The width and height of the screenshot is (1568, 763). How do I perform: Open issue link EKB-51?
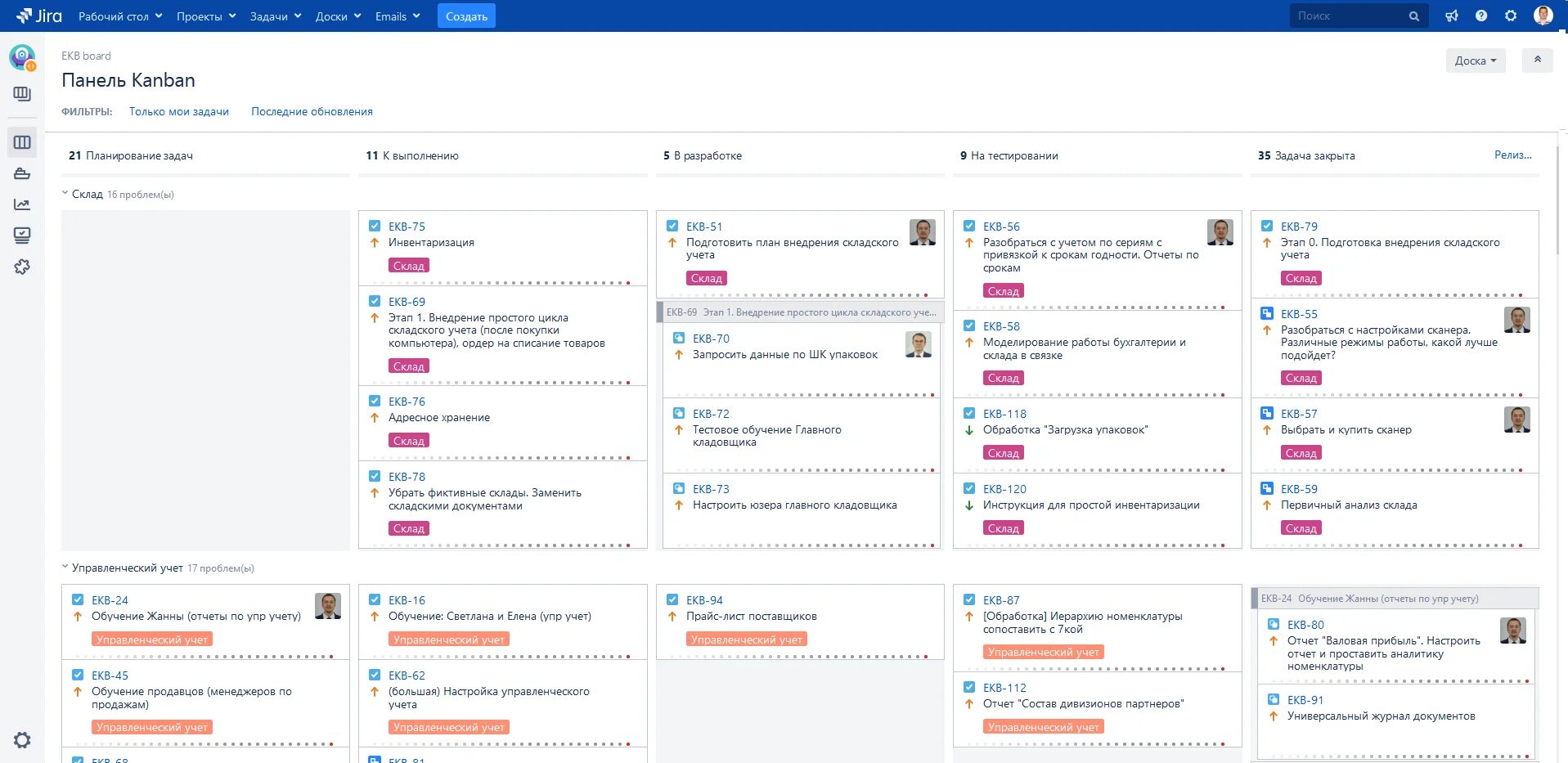coord(704,227)
